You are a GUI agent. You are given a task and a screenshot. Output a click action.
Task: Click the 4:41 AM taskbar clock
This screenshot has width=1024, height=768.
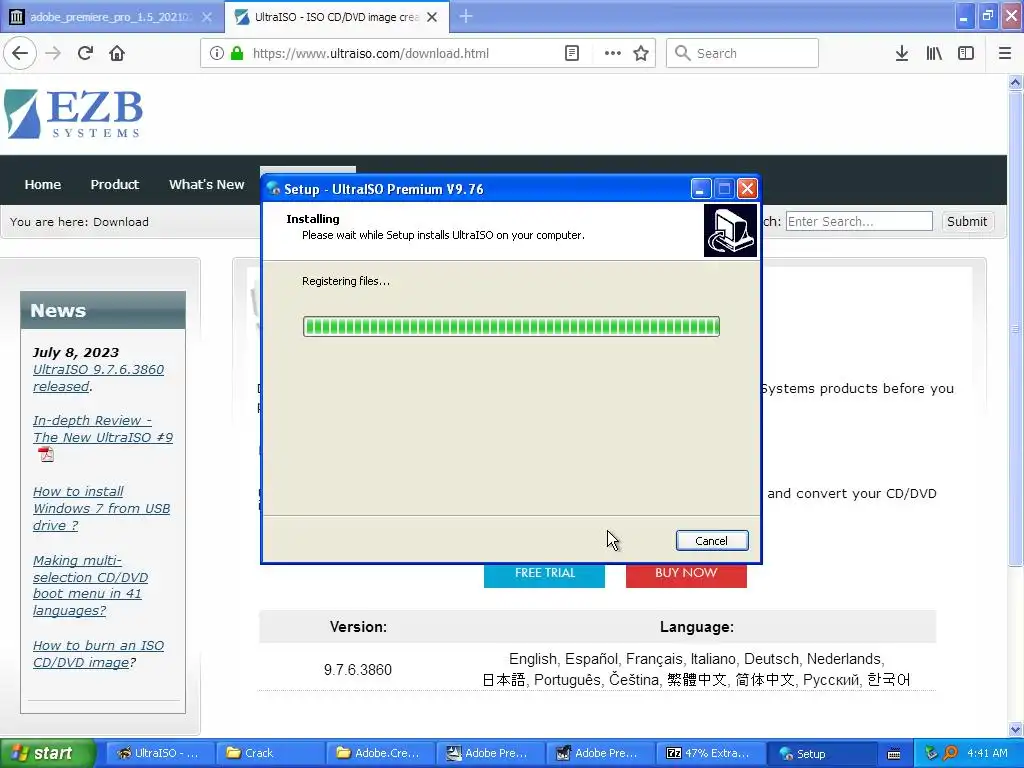coord(987,753)
